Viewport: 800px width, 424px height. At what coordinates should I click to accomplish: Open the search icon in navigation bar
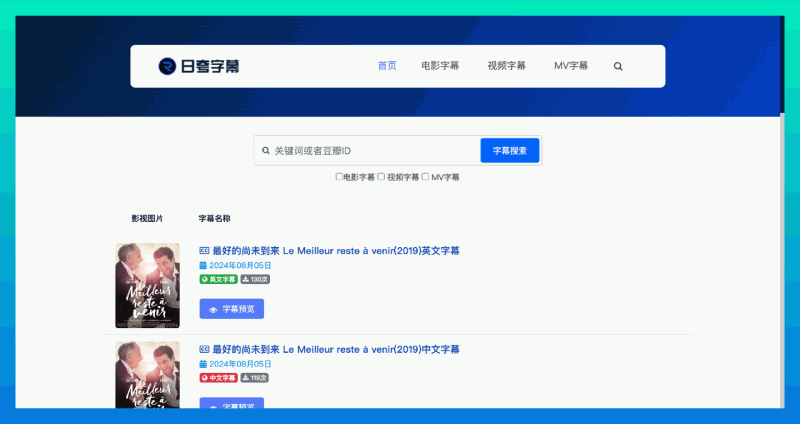point(618,66)
